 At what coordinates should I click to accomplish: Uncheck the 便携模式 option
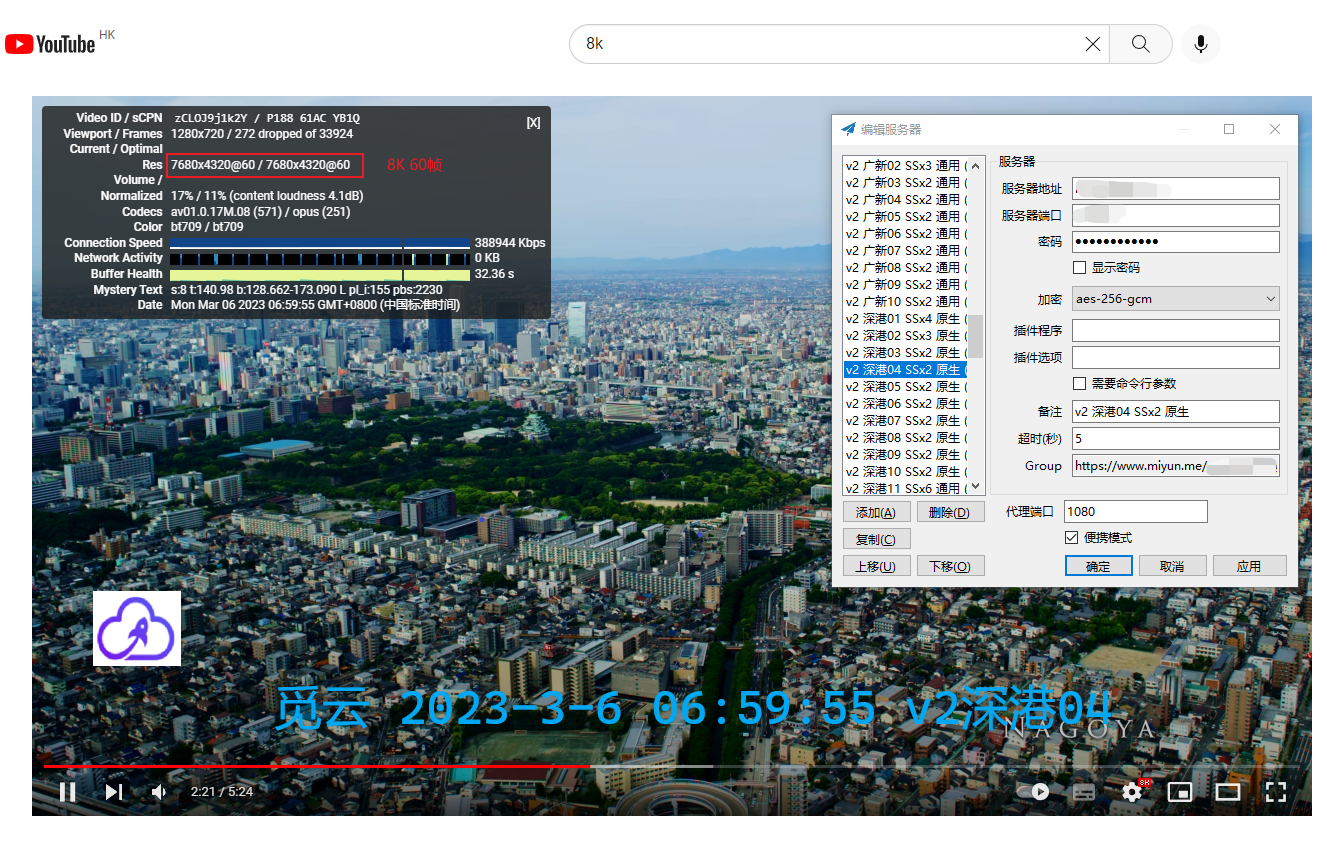pos(1071,537)
